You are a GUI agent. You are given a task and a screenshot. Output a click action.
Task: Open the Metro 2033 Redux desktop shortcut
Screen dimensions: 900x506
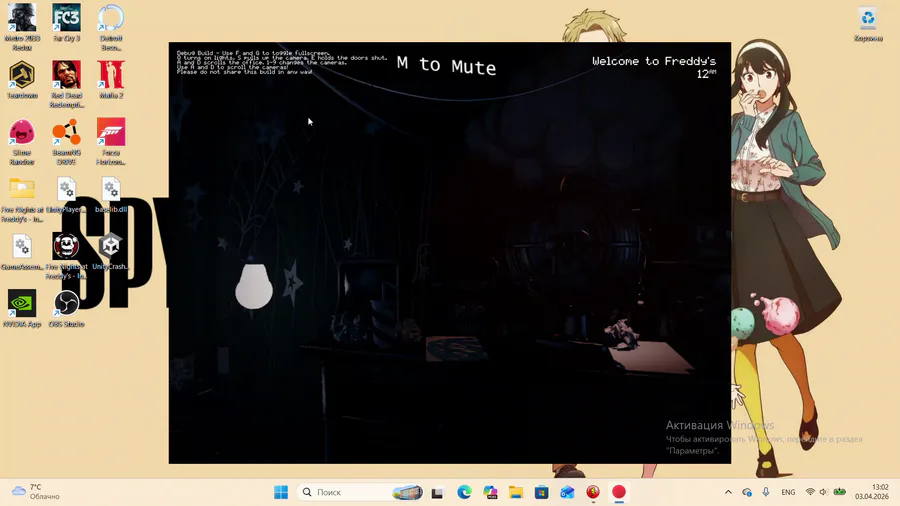[x=22, y=26]
